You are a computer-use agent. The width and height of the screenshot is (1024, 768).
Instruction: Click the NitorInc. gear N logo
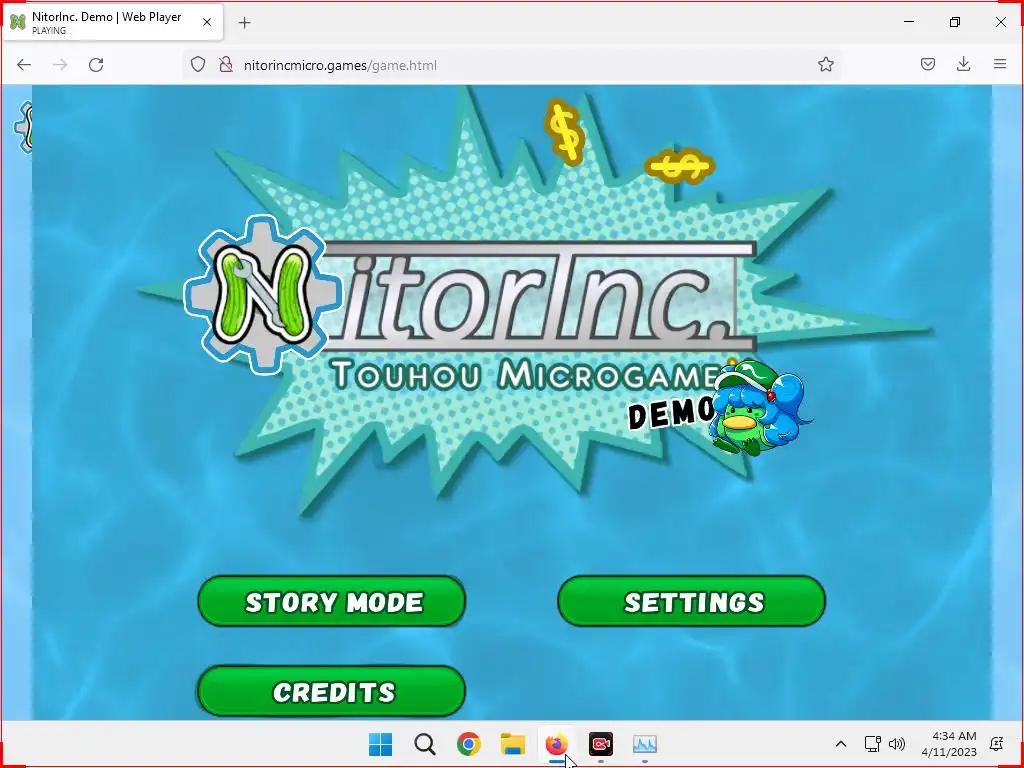point(263,295)
